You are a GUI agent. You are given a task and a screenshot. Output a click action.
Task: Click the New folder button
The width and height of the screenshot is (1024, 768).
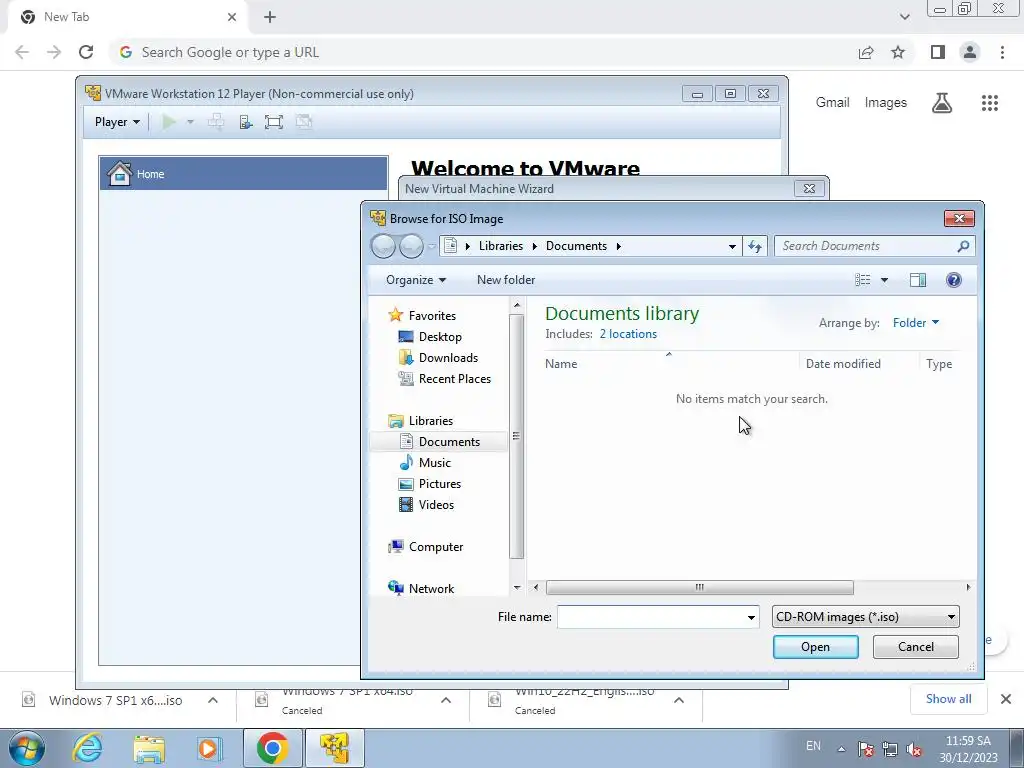(506, 280)
